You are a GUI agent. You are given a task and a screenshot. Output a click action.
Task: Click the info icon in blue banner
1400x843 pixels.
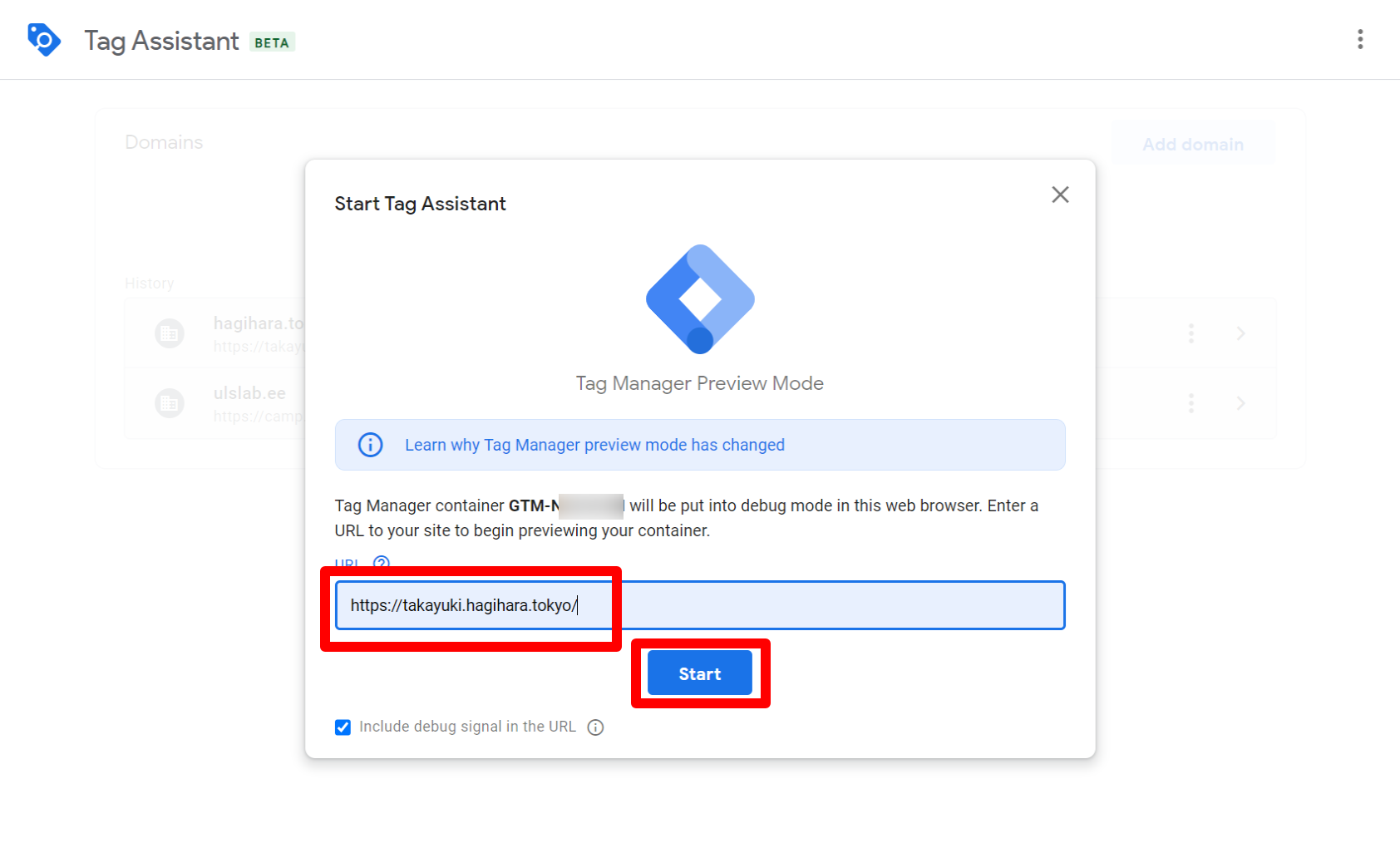(370, 445)
